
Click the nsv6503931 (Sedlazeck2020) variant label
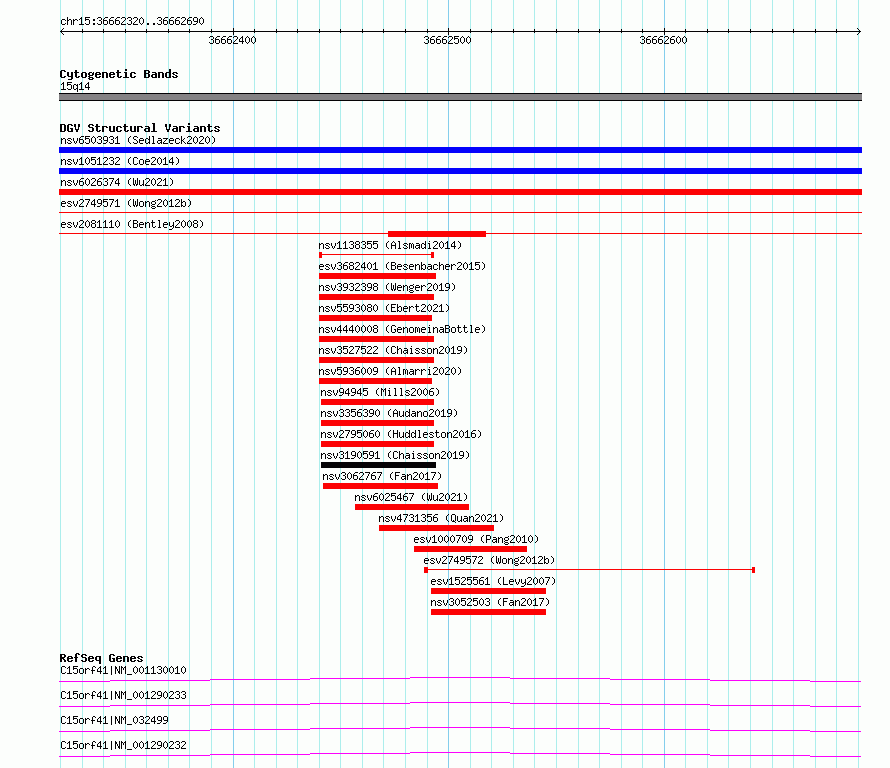pyautogui.click(x=138, y=140)
